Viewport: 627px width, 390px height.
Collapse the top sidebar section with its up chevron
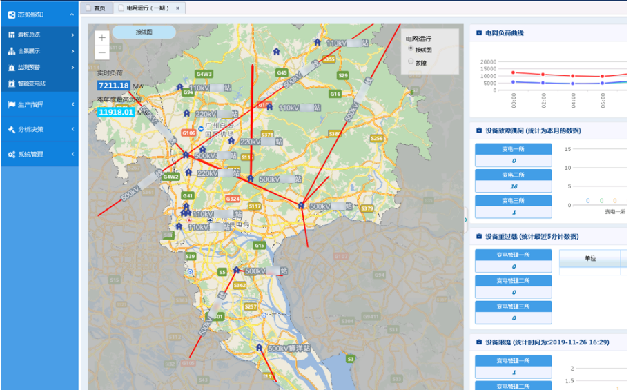tap(72, 15)
